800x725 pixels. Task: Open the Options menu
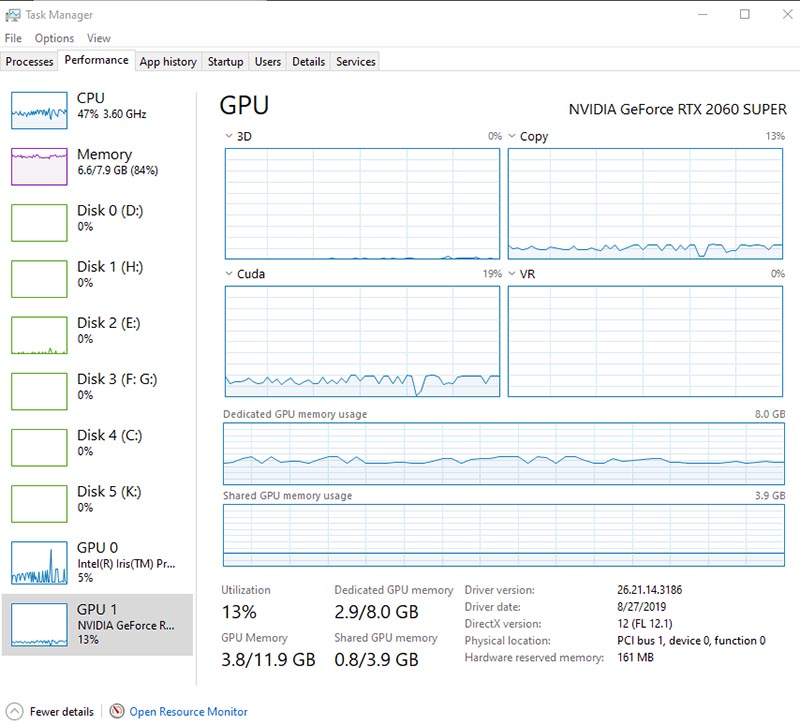click(x=54, y=38)
